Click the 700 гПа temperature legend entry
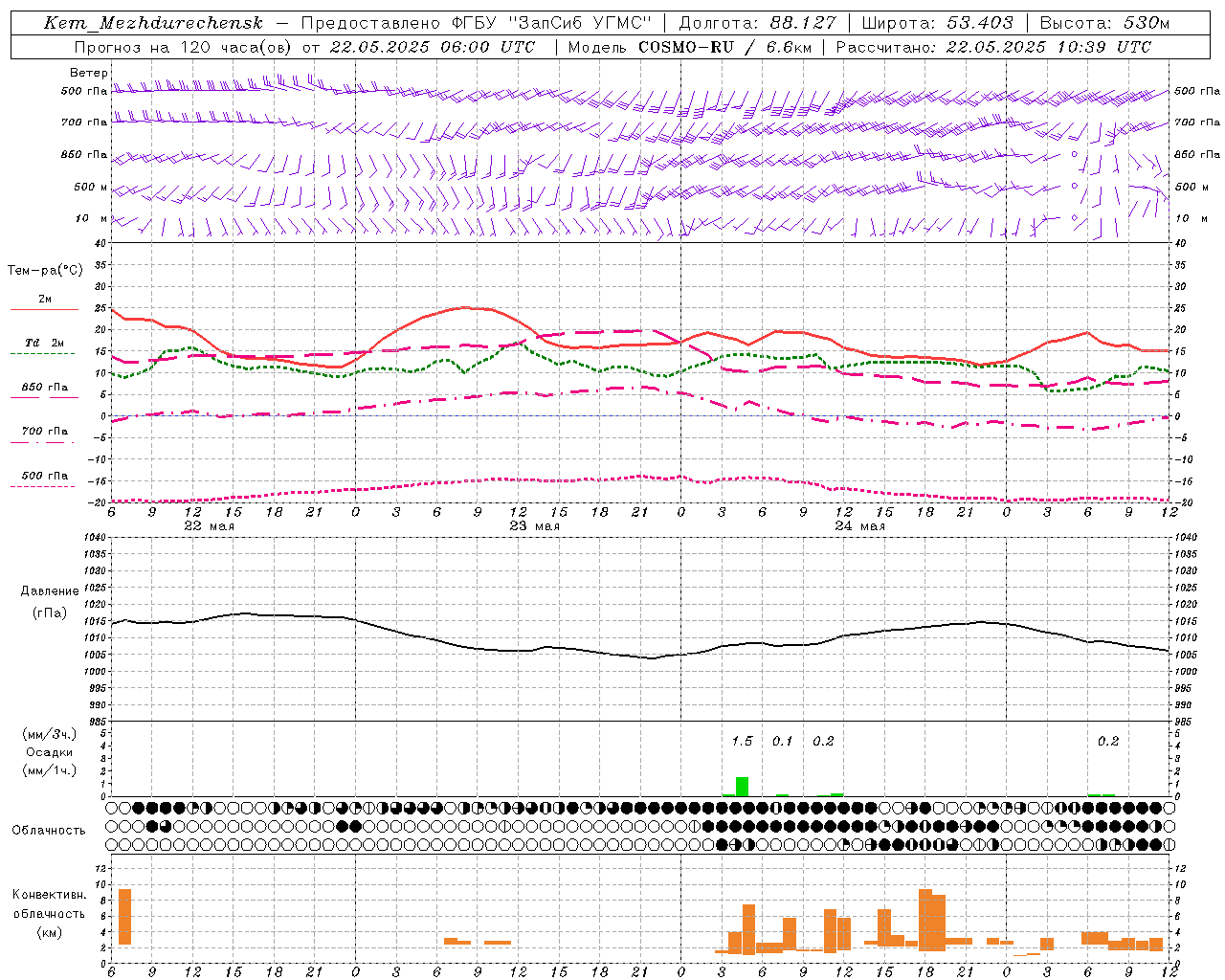The image size is (1225, 980). click(44, 434)
